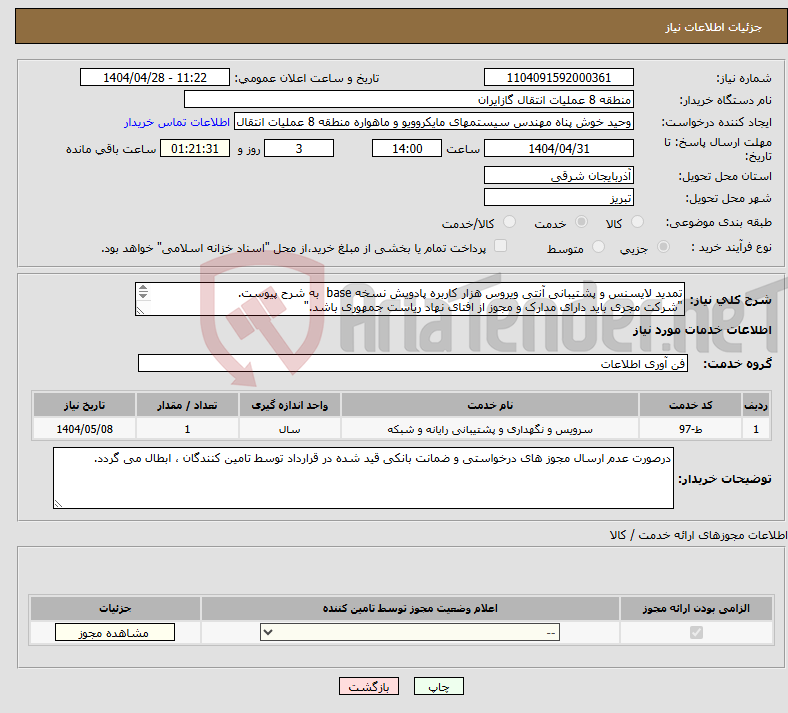Open the اطلاعات تماس خریدار link
The width and height of the screenshot is (788, 713).
coord(177,122)
